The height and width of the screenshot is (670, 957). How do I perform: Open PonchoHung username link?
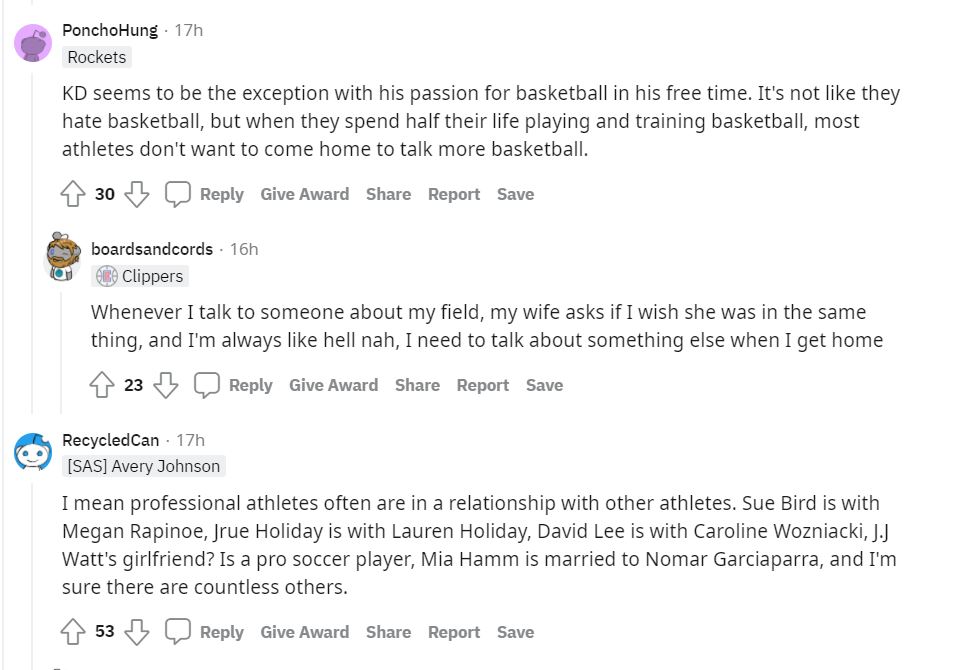tap(110, 30)
